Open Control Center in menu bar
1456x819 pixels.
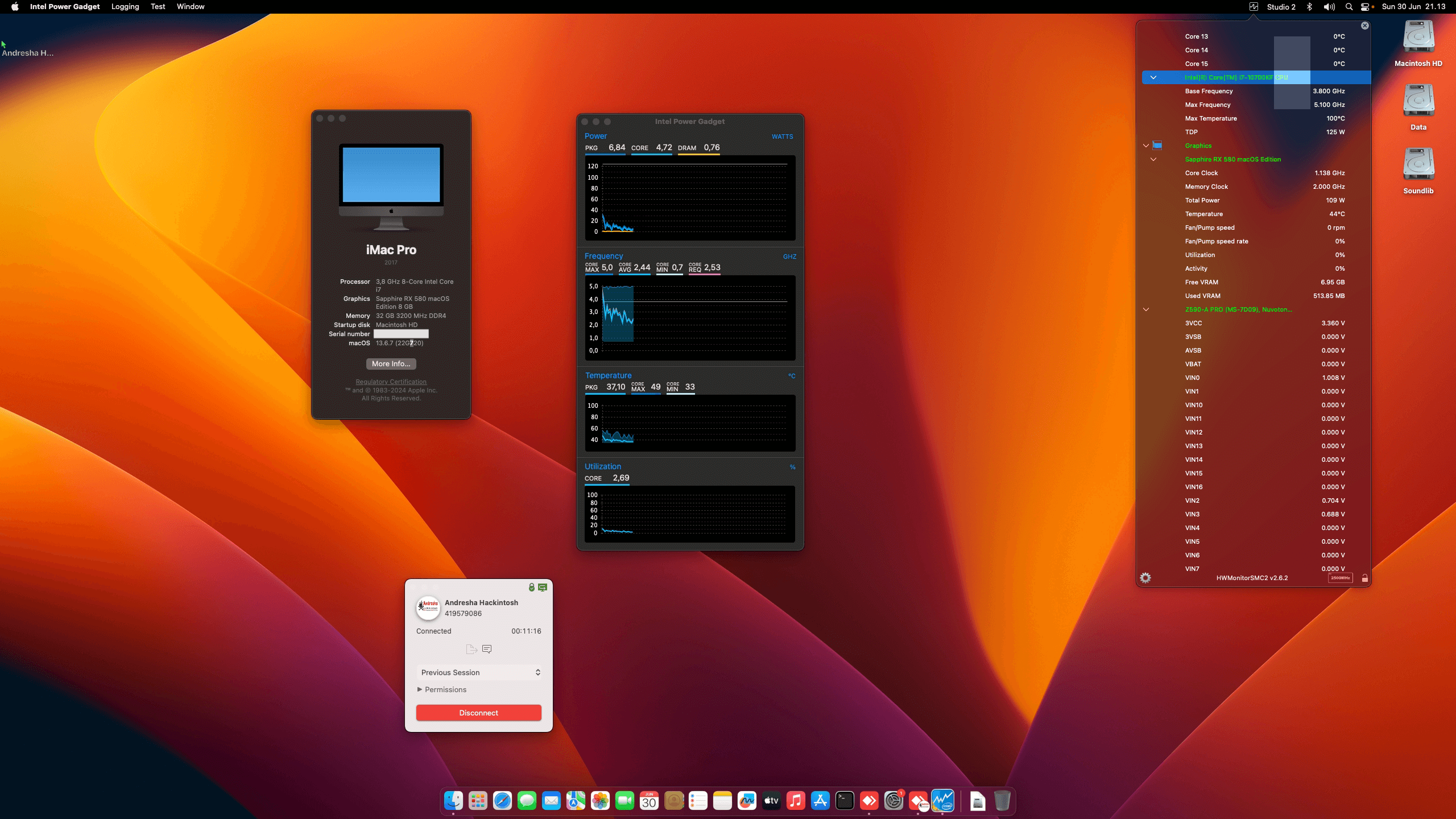point(1366,7)
